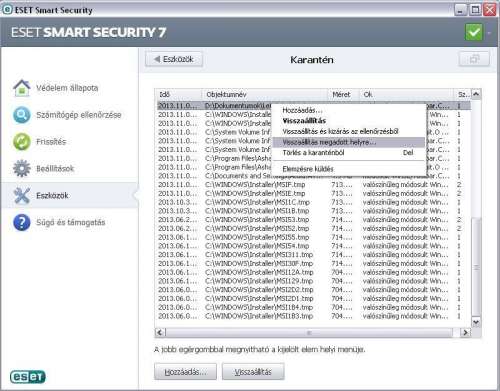Open window in separate view button
Viewport: 500px width, 391px height.
point(474,59)
